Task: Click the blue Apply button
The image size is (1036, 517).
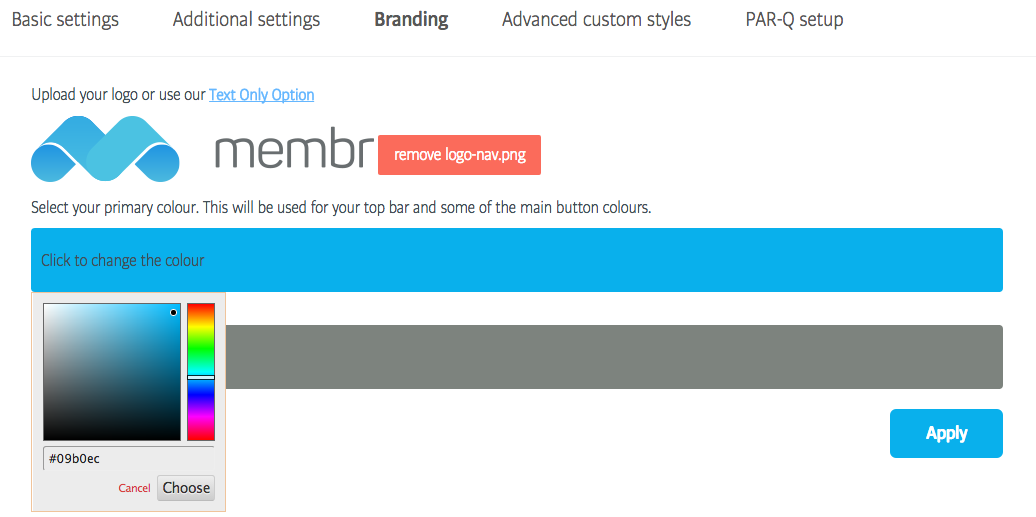Action: 945,433
